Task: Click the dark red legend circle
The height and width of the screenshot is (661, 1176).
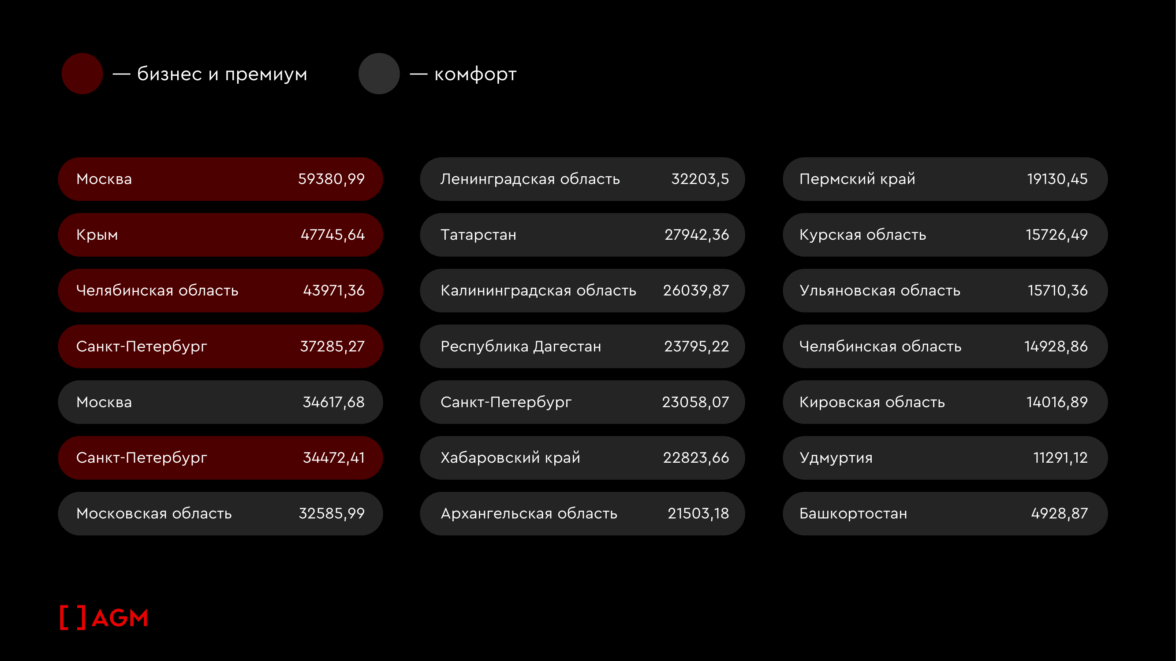Action: (82, 74)
